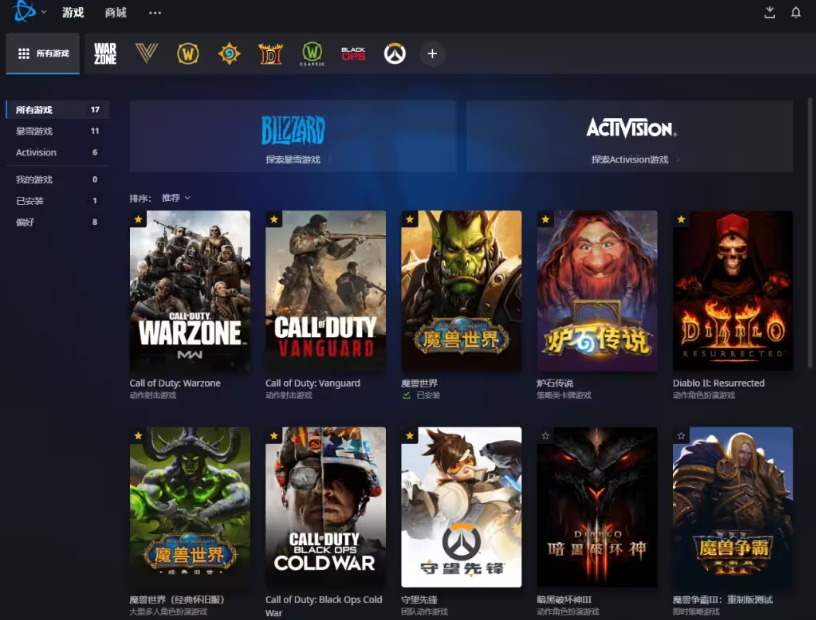
Task: Open the three-dots more menu
Action: [155, 12]
